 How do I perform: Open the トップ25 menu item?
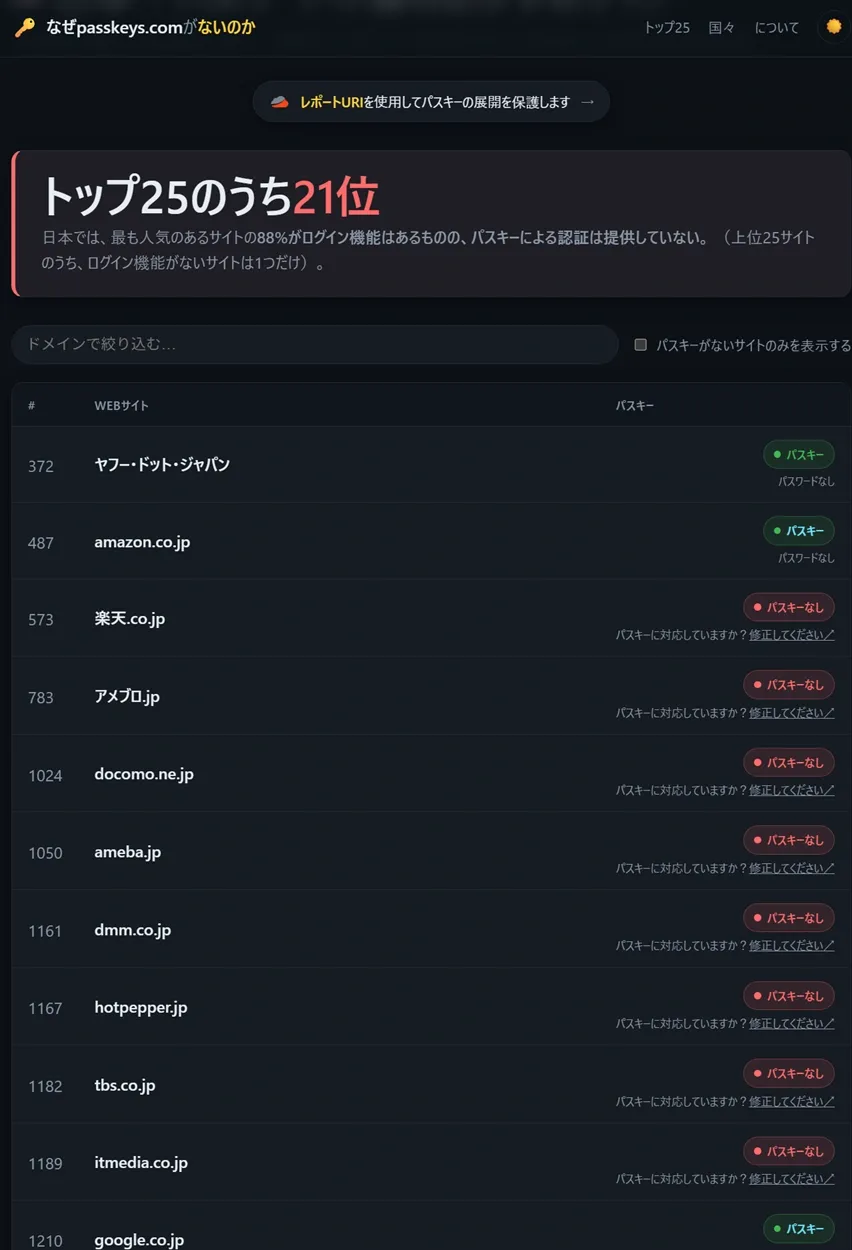click(667, 27)
